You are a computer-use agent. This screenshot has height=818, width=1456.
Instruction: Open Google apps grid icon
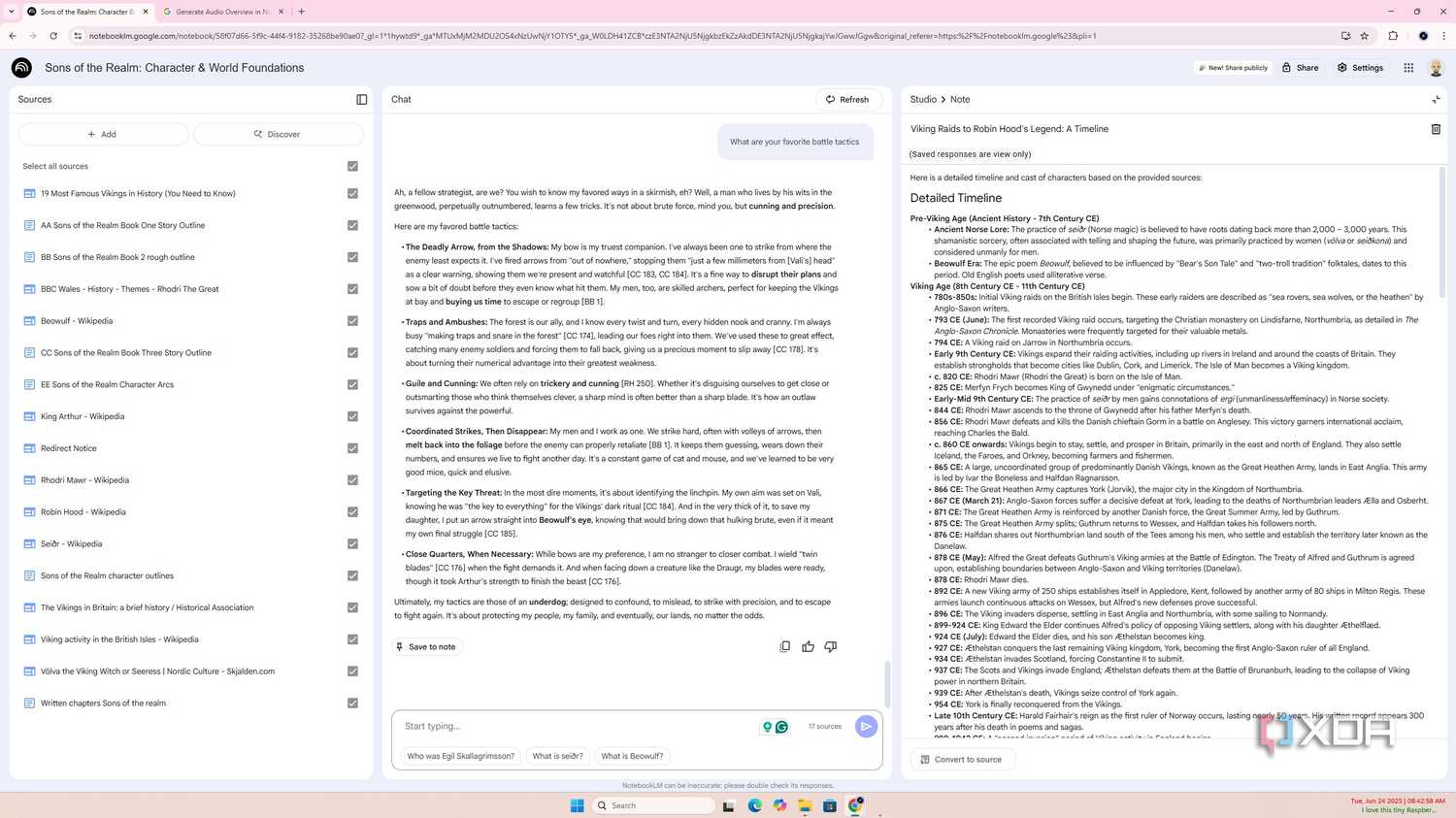pyautogui.click(x=1408, y=67)
